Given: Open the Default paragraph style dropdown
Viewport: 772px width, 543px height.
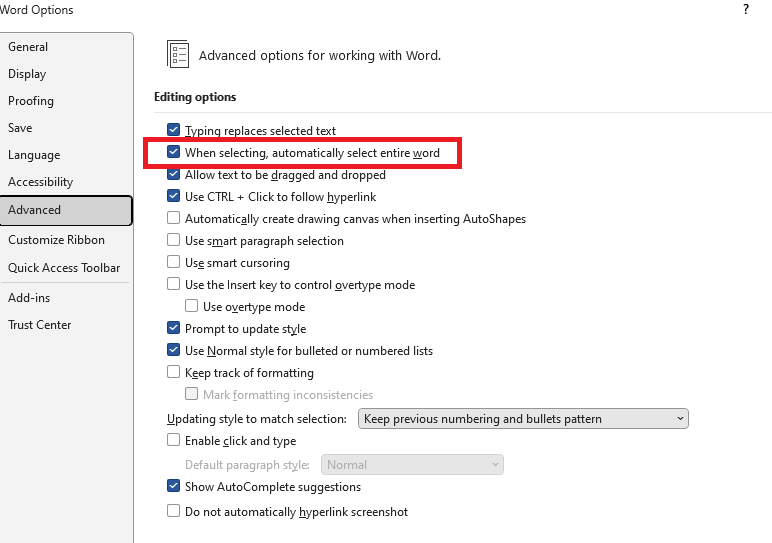Looking at the screenshot, I should point(412,465).
